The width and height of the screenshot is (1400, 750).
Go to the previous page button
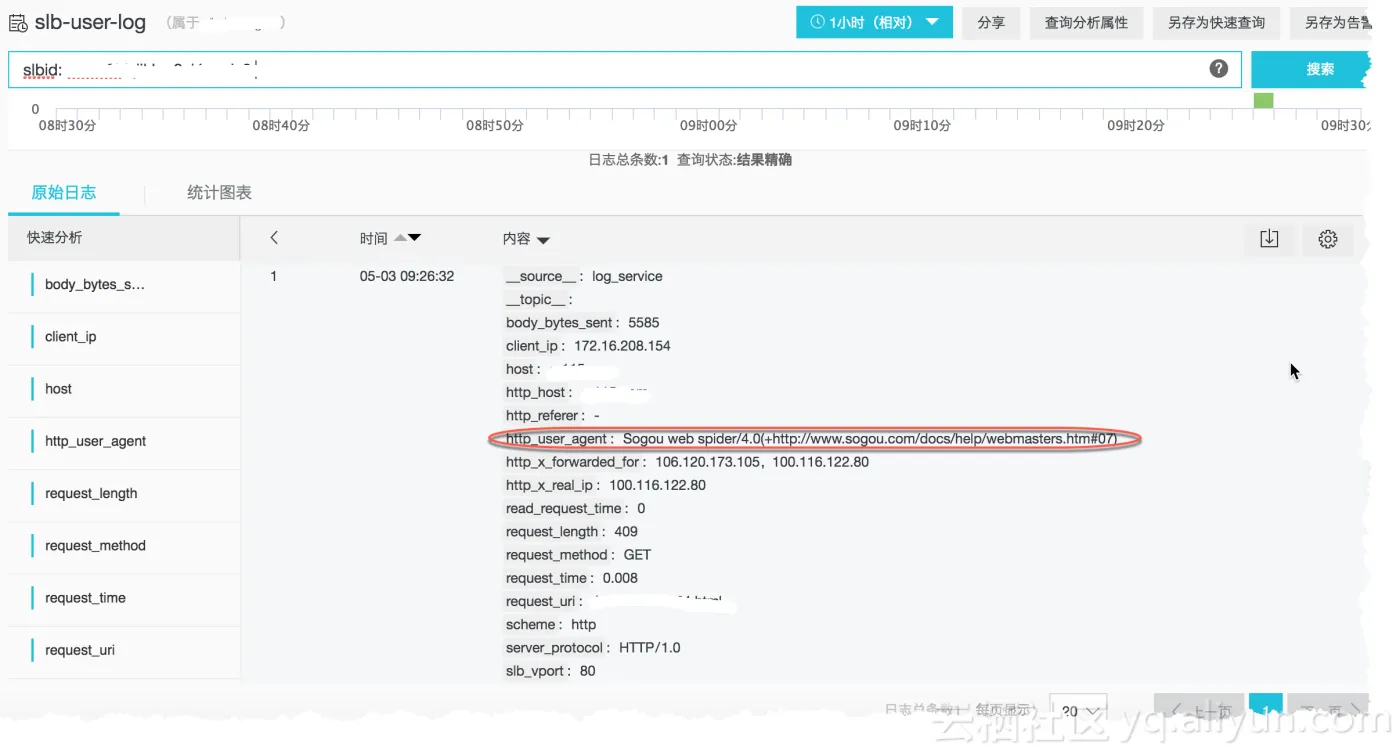point(1199,710)
